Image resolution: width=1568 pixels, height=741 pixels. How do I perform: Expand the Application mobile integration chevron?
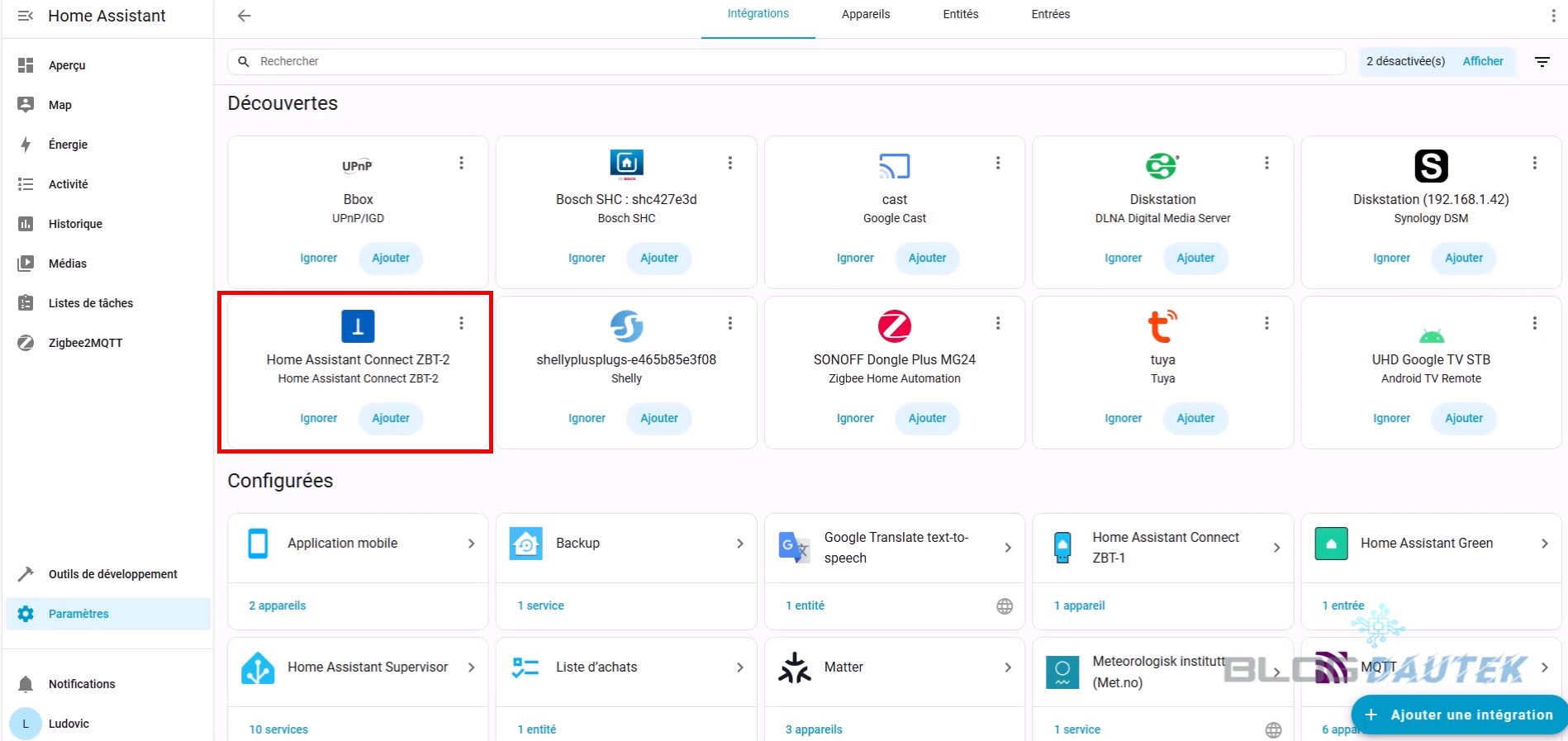(471, 544)
